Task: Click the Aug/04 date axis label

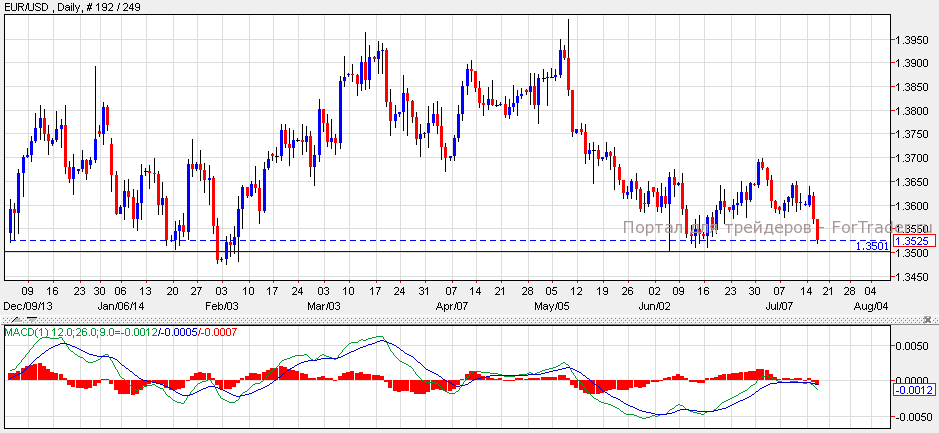Action: point(869,304)
